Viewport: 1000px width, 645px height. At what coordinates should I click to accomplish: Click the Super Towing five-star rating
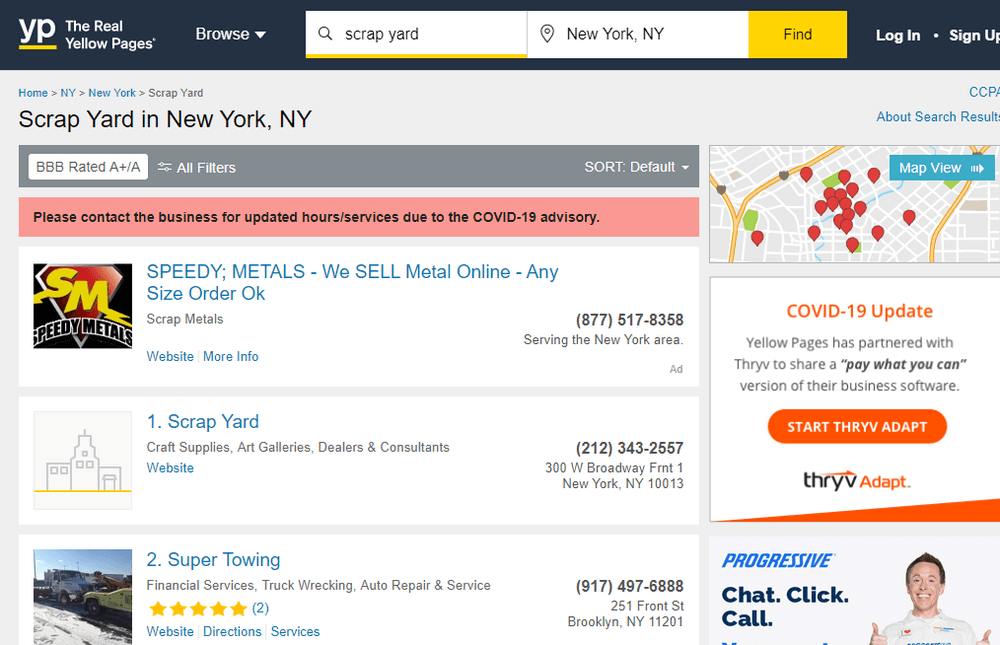[198, 609]
